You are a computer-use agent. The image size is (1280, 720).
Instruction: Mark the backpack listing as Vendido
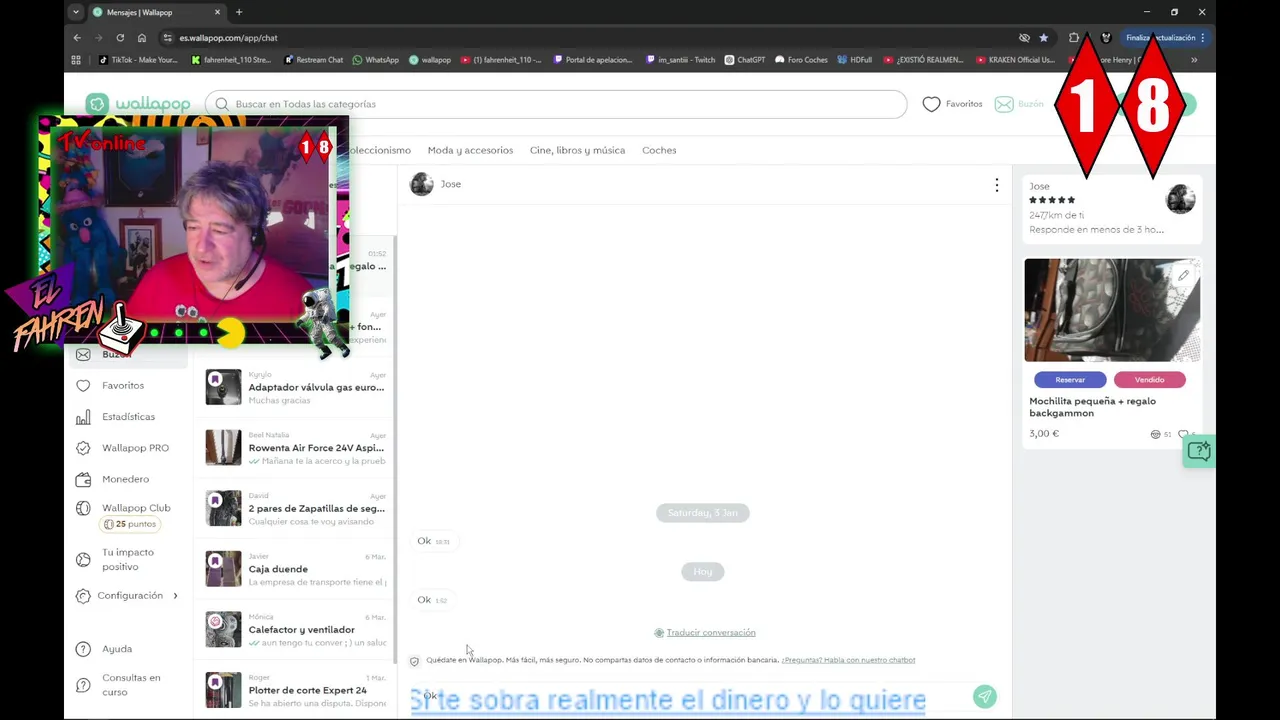click(x=1149, y=380)
